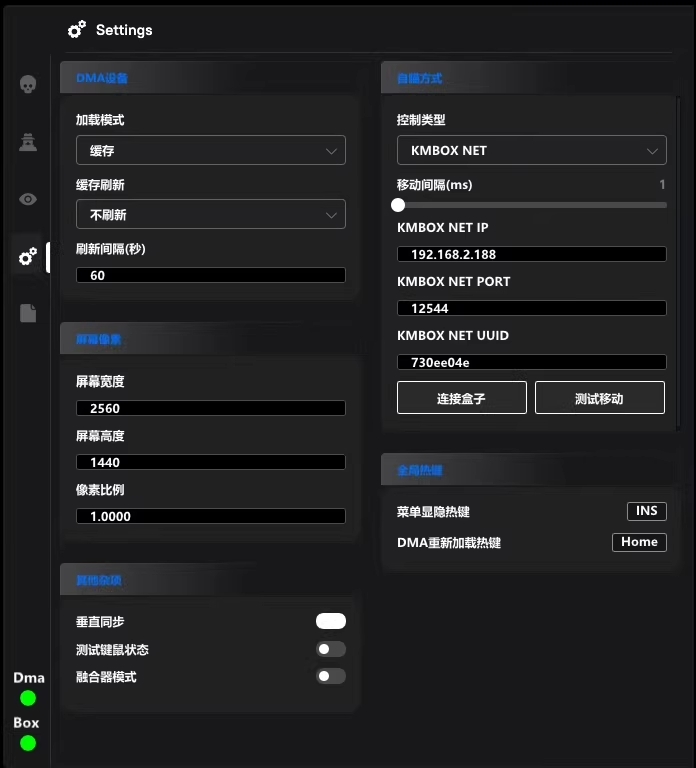Screen dimensions: 696x768
Task: Enable the 测试键鼠状态 toggle
Action: pos(330,649)
